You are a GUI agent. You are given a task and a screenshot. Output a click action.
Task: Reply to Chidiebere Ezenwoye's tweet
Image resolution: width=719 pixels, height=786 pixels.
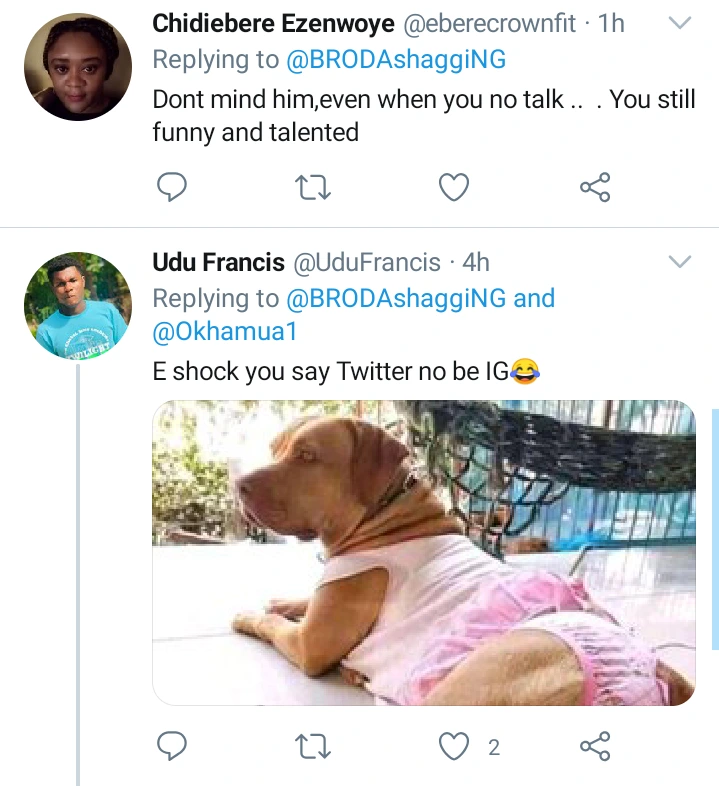point(173,186)
